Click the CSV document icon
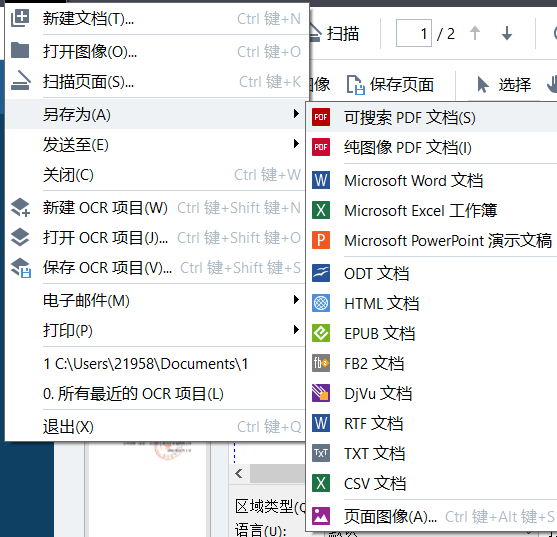557x537 pixels. pyautogui.click(x=321, y=483)
